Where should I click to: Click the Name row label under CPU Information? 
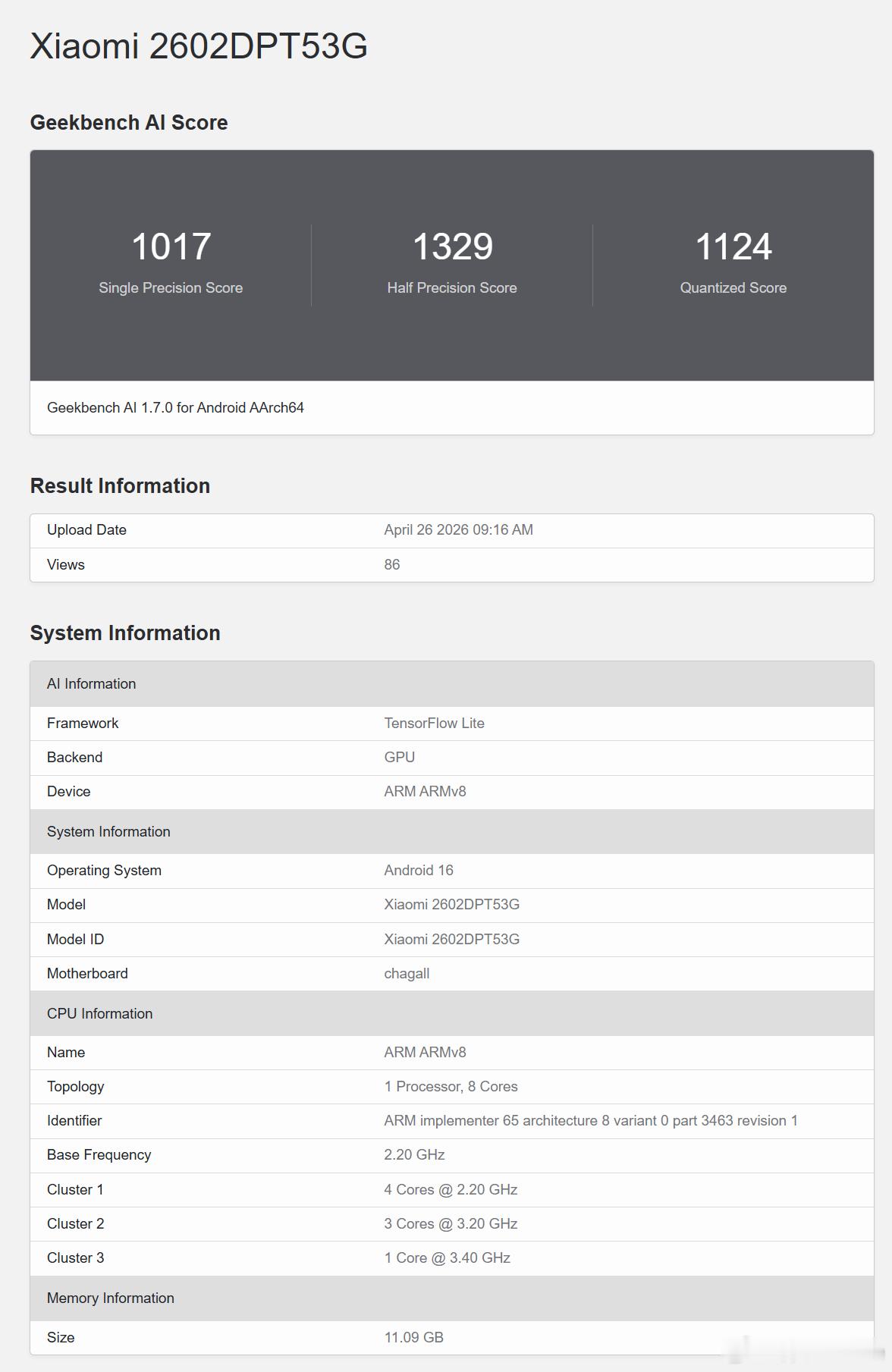[x=66, y=1052]
